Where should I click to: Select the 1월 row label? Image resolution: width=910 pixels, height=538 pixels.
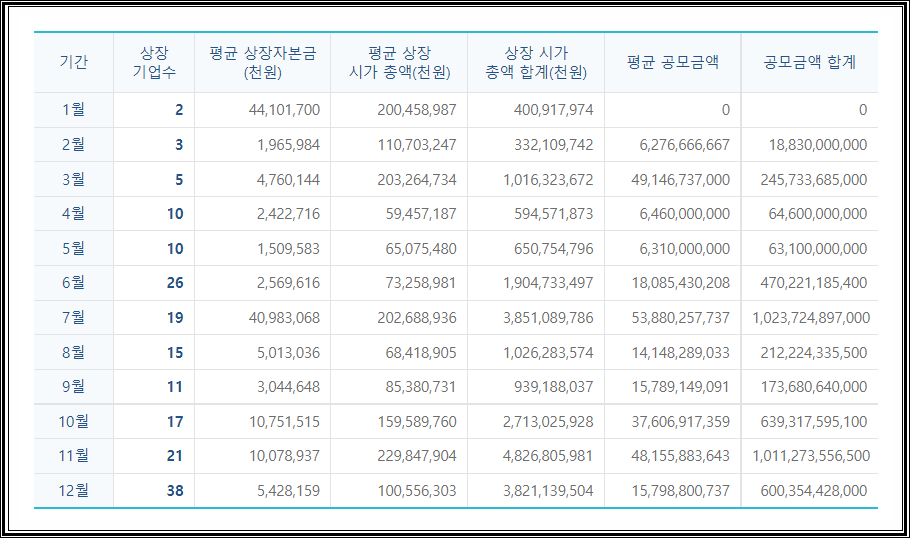coord(74,110)
